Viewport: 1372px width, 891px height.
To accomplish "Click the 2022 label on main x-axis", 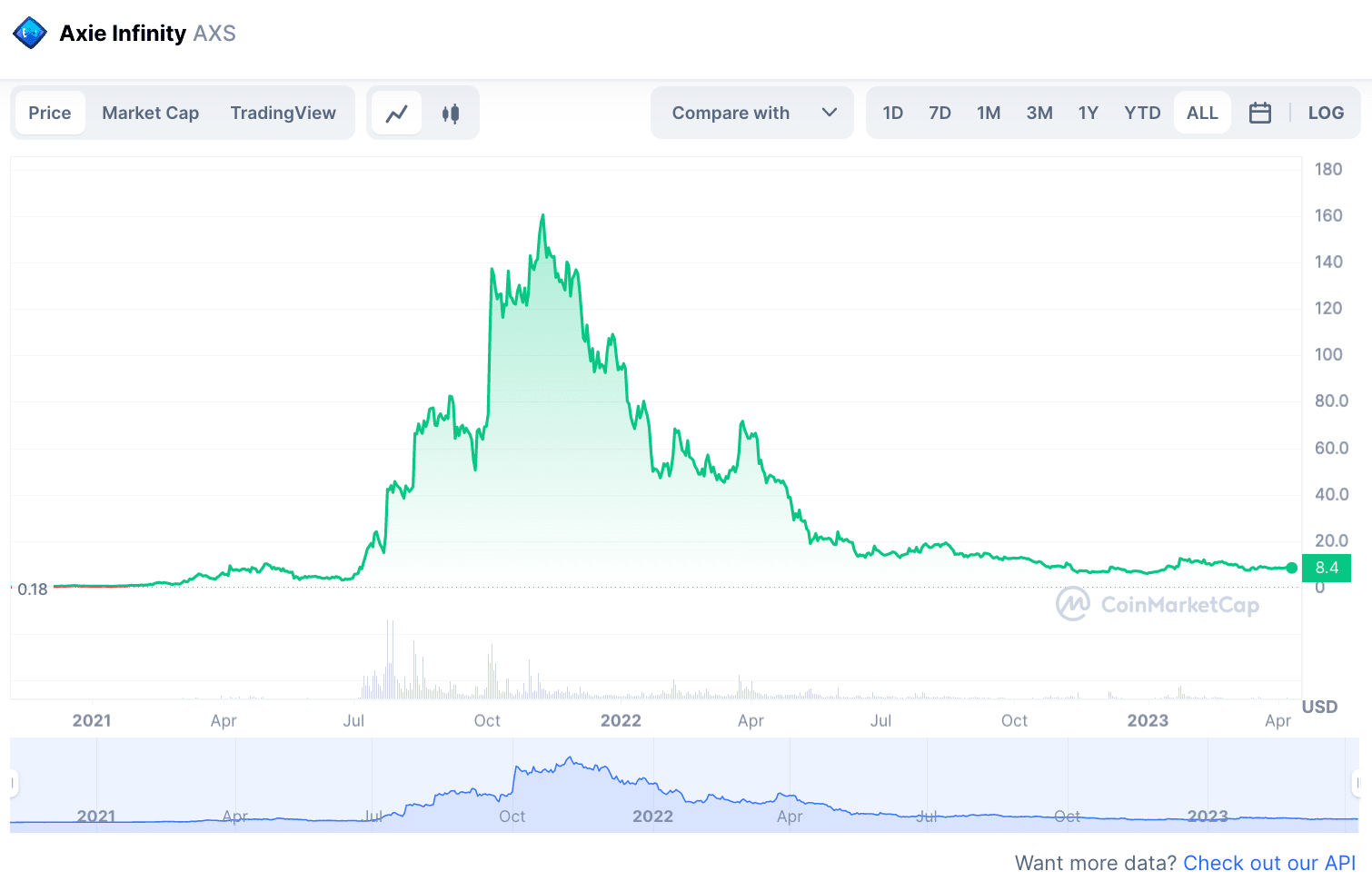I will [x=621, y=720].
